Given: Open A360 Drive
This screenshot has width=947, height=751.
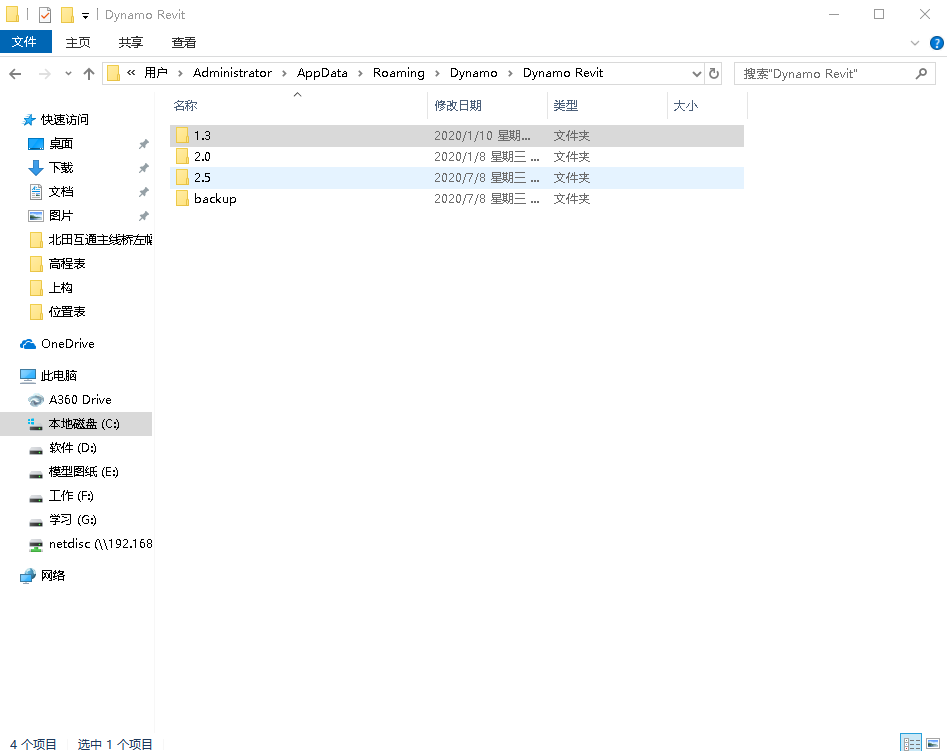Looking at the screenshot, I should tap(80, 400).
